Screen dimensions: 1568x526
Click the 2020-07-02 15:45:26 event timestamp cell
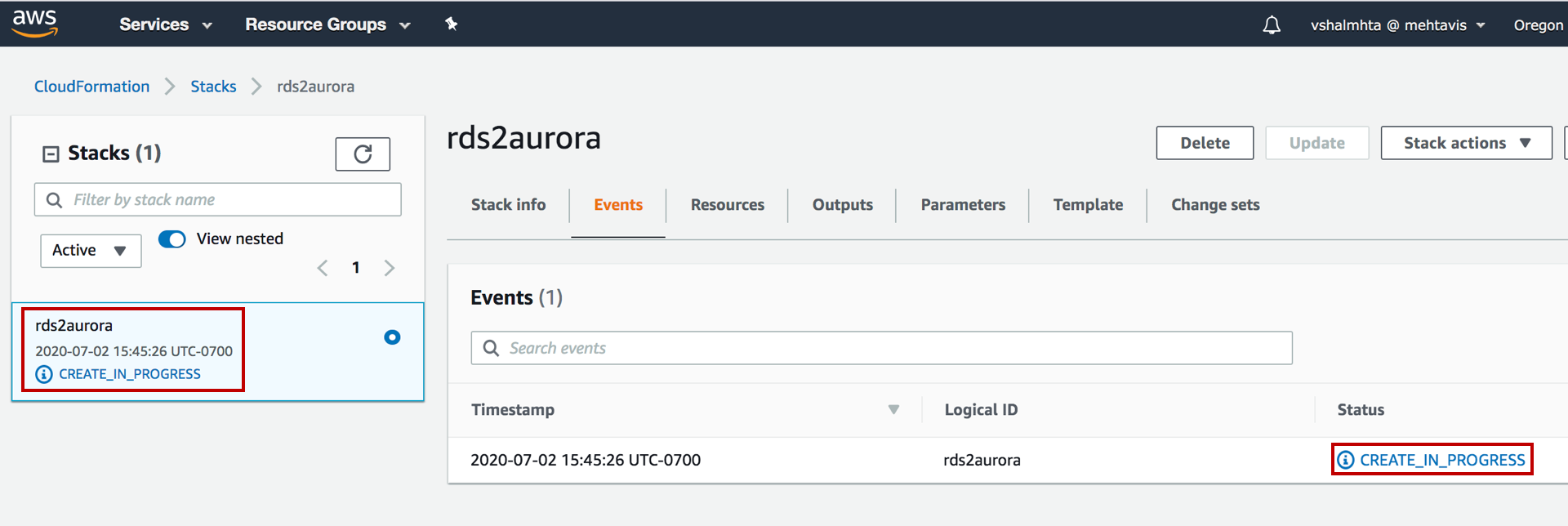point(586,460)
